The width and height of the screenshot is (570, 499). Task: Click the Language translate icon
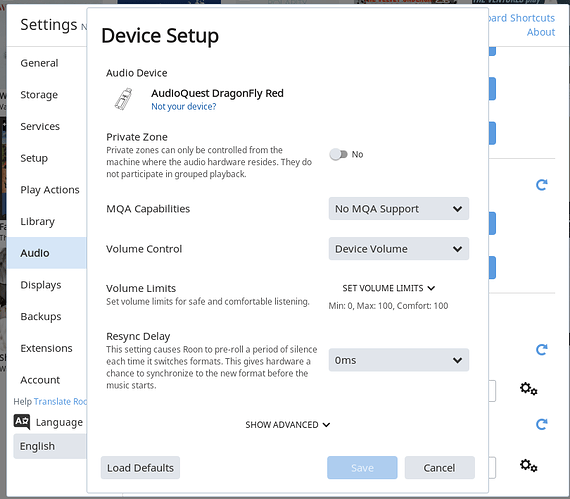pos(22,422)
